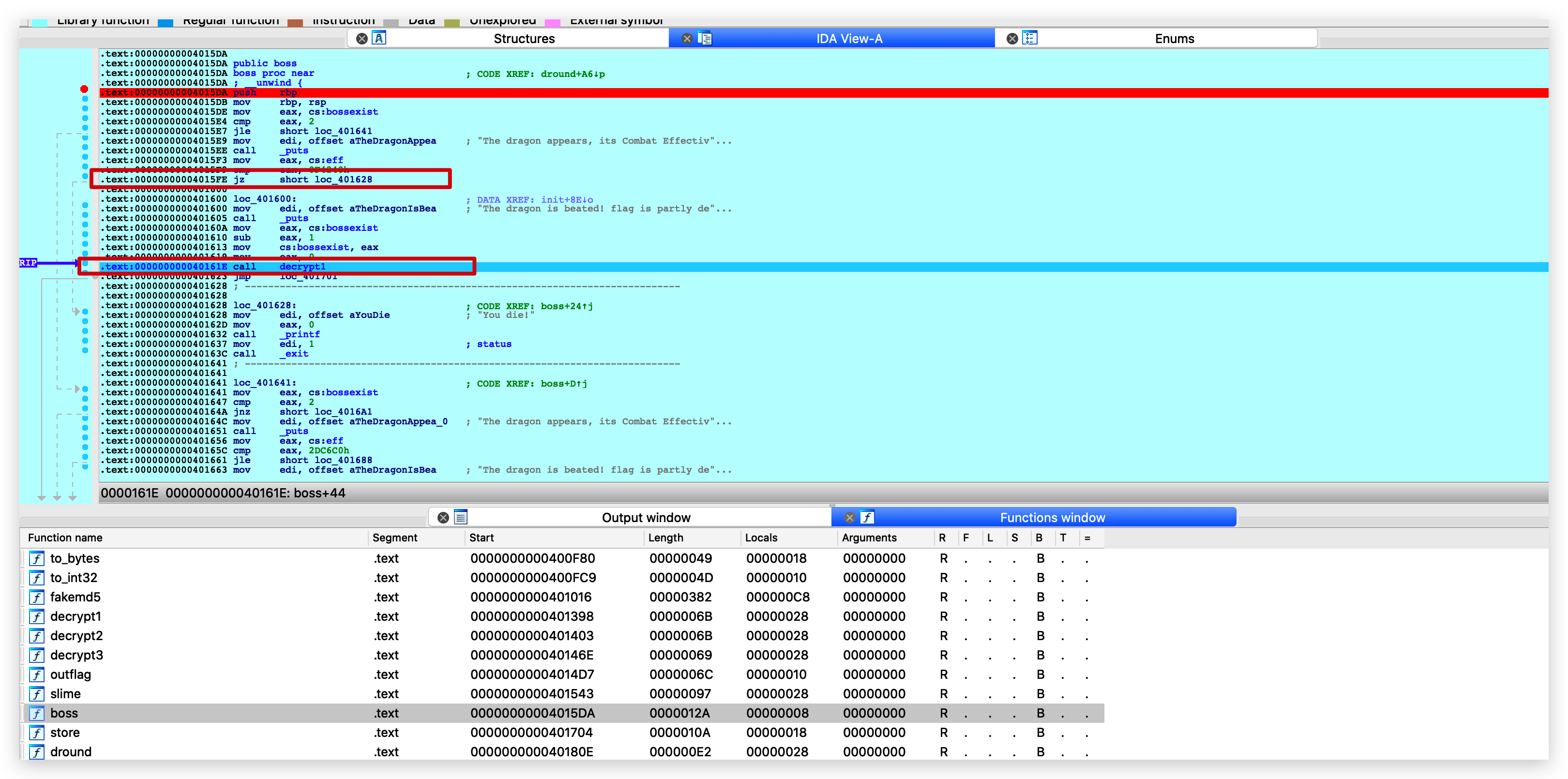Click the function icon beside decrypt1

click(37, 616)
